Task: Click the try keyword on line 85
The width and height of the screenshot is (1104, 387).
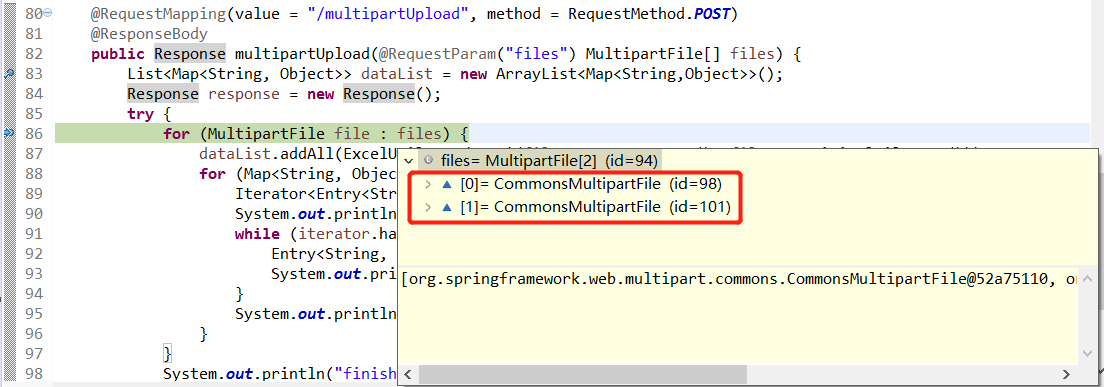Action: point(140,113)
